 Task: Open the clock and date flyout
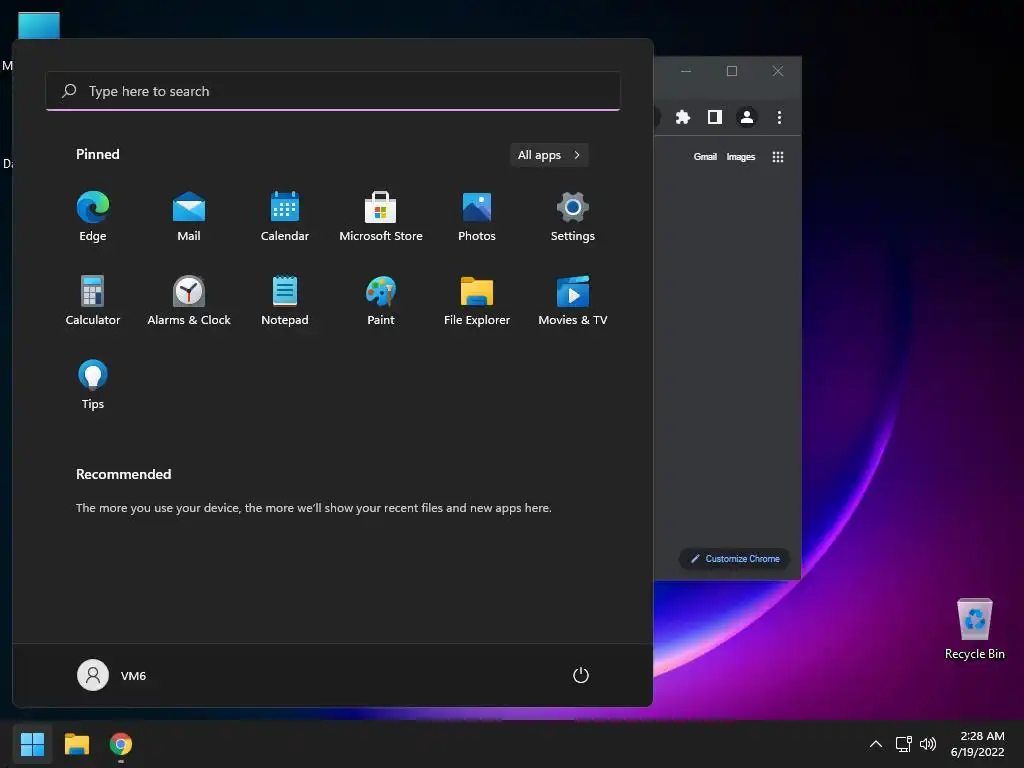coord(977,744)
